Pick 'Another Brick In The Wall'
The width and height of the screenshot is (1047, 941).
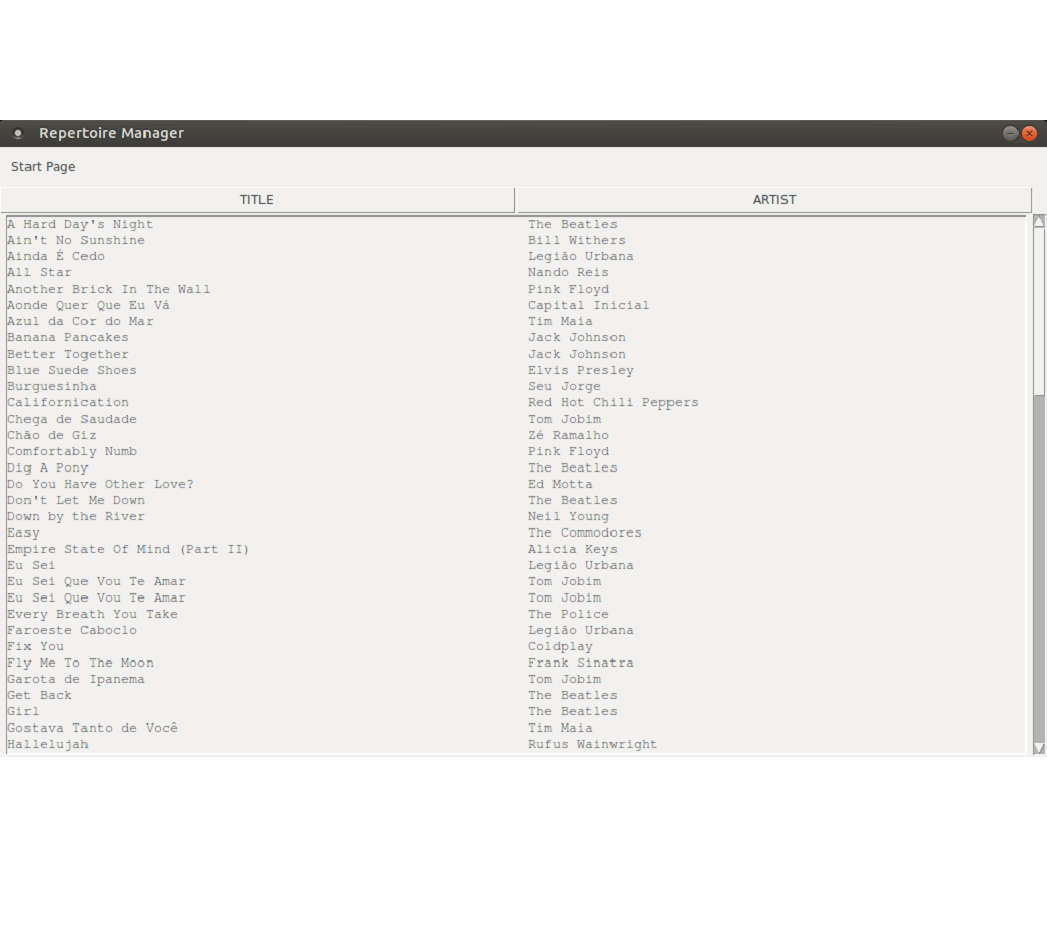point(109,289)
